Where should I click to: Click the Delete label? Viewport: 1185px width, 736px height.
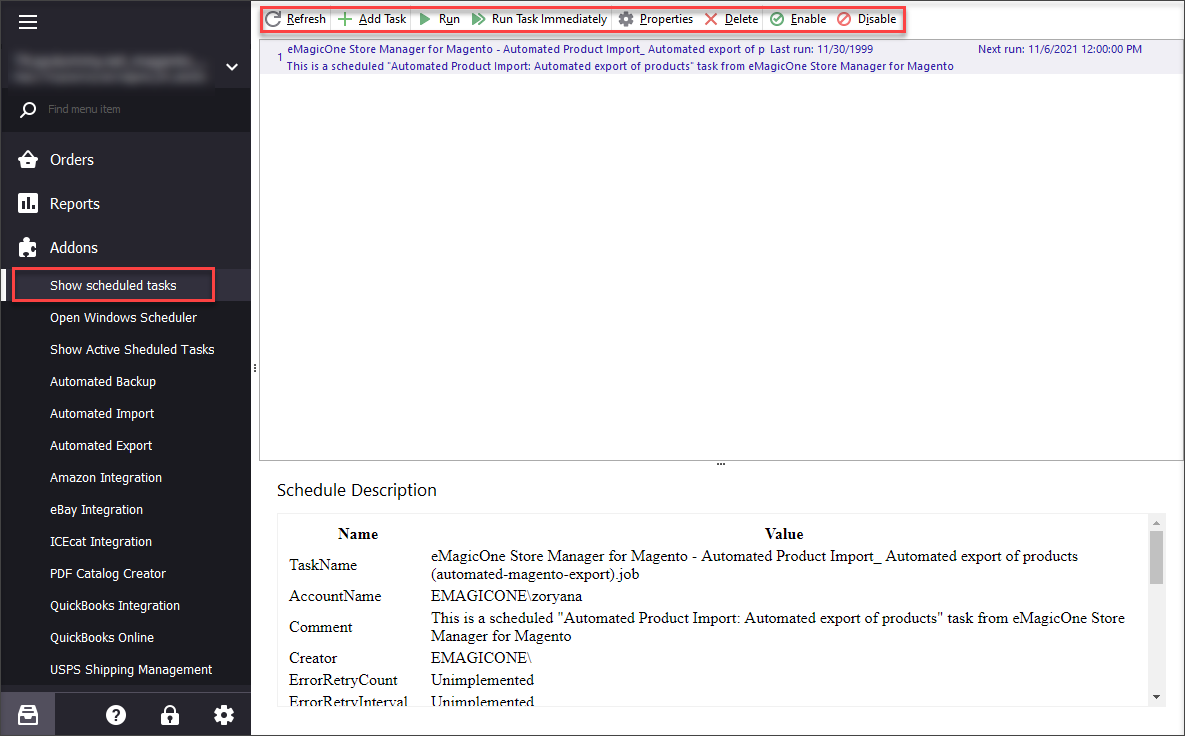pos(741,19)
